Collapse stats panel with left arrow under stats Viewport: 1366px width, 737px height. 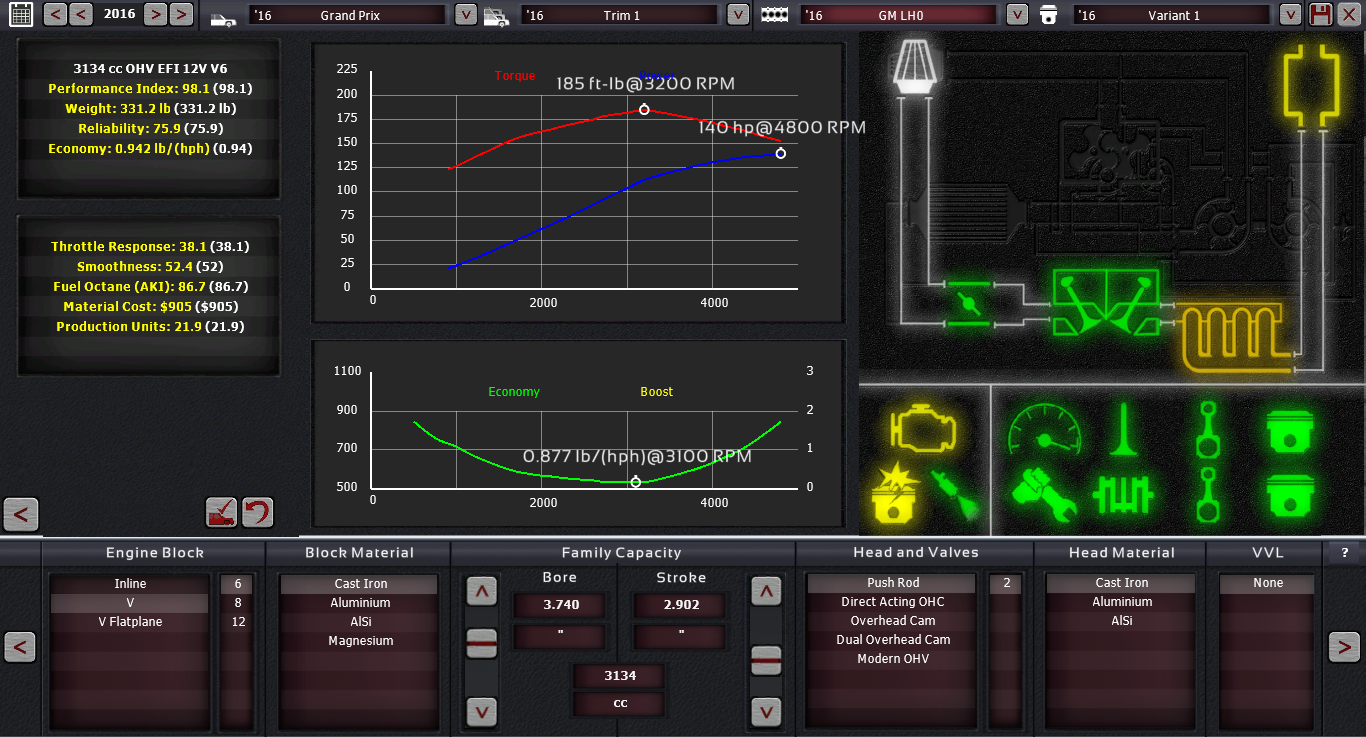21,515
